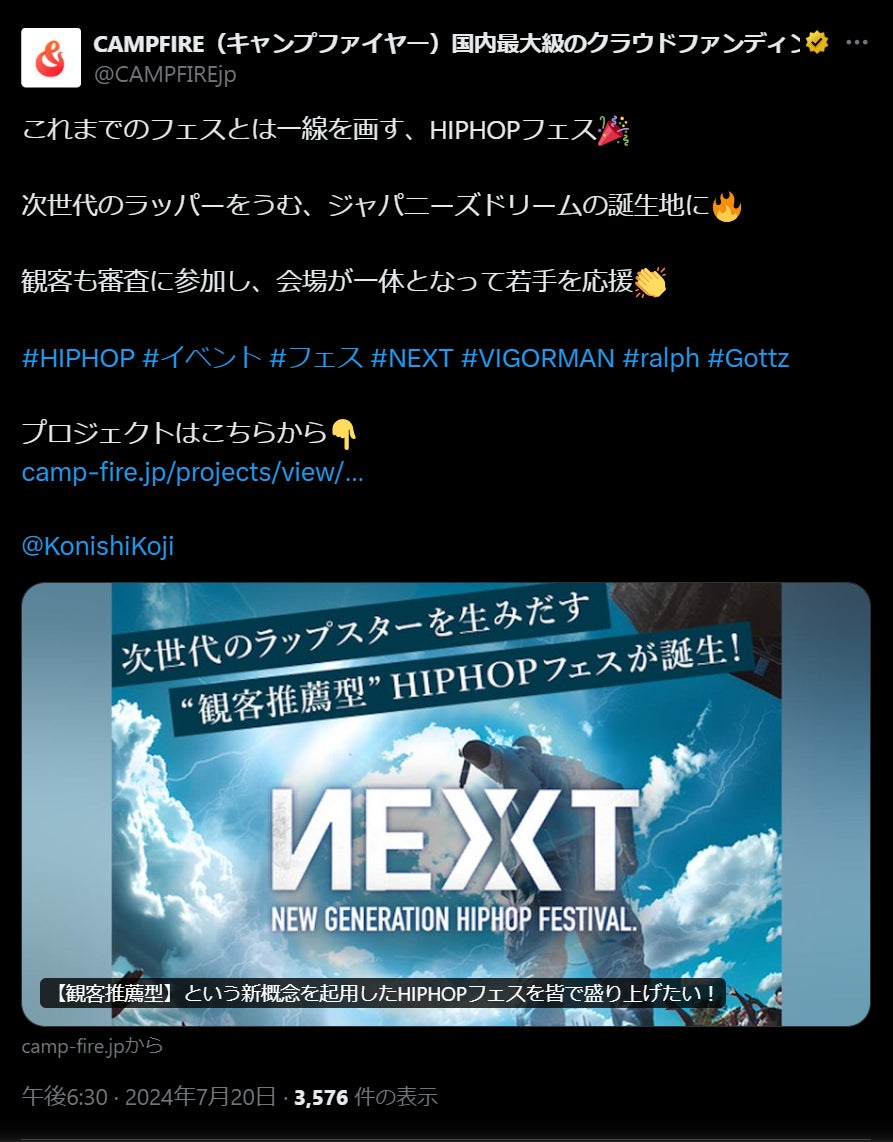The image size is (893, 1142).
Task: Open the @CAMPFIREjp handle link
Action: tap(165, 74)
